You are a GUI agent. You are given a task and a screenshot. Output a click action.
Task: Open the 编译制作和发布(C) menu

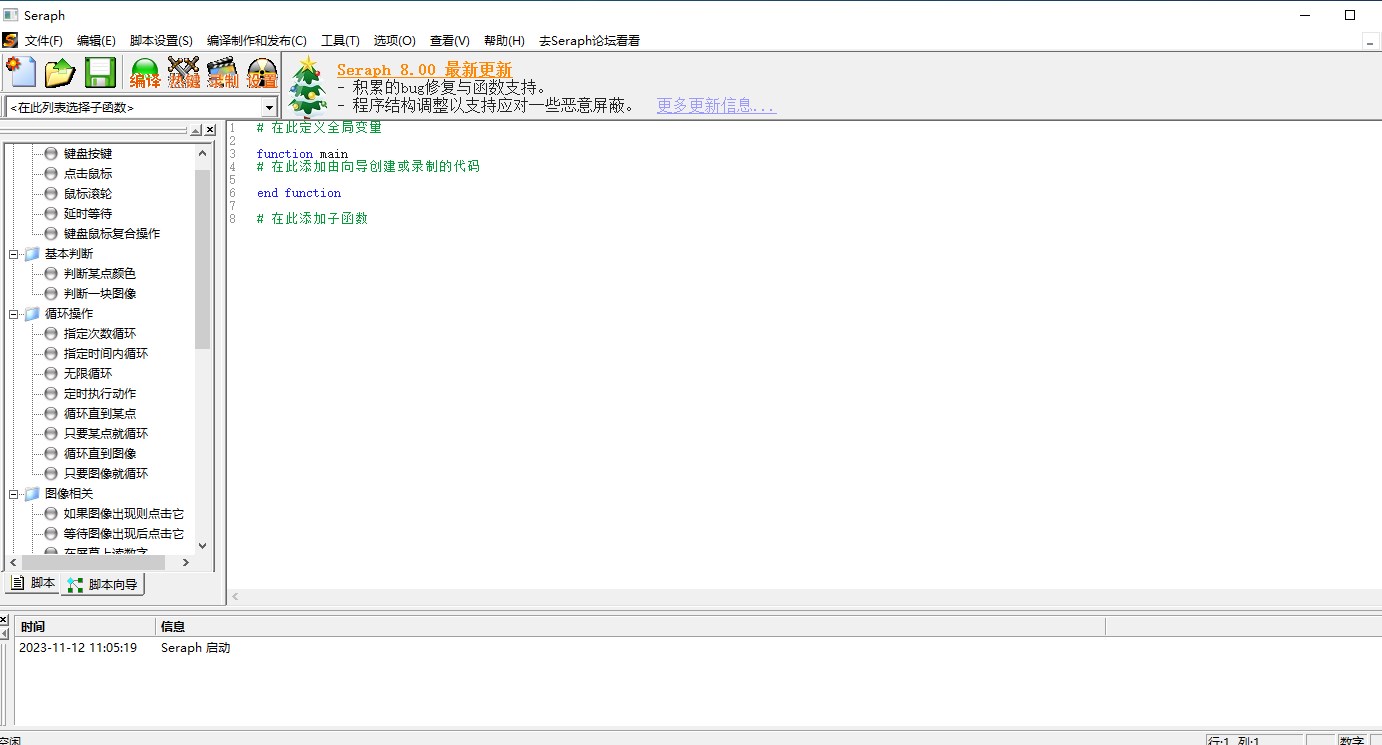(x=257, y=41)
